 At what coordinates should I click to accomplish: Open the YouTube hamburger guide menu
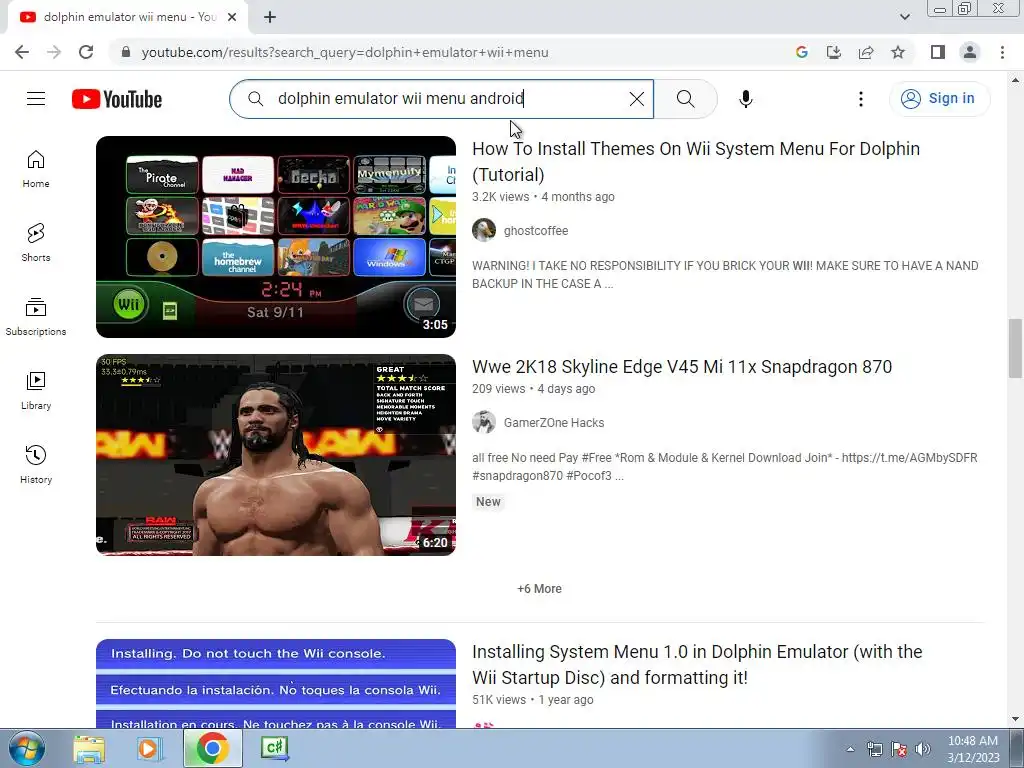(36, 99)
